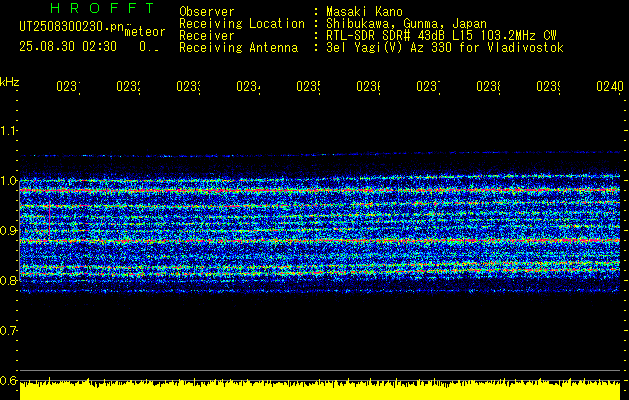Click the HROFFT title text

(103, 8)
